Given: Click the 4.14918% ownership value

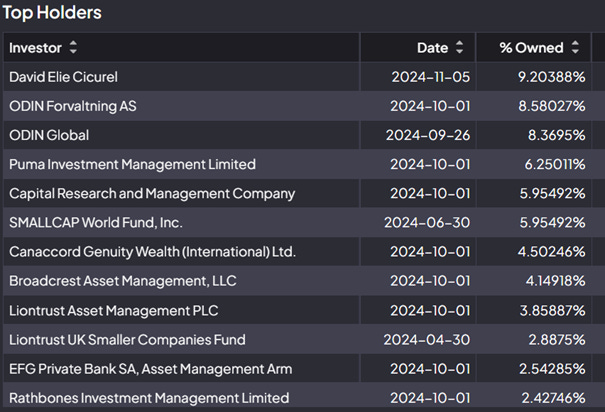Looking at the screenshot, I should tap(555, 281).
